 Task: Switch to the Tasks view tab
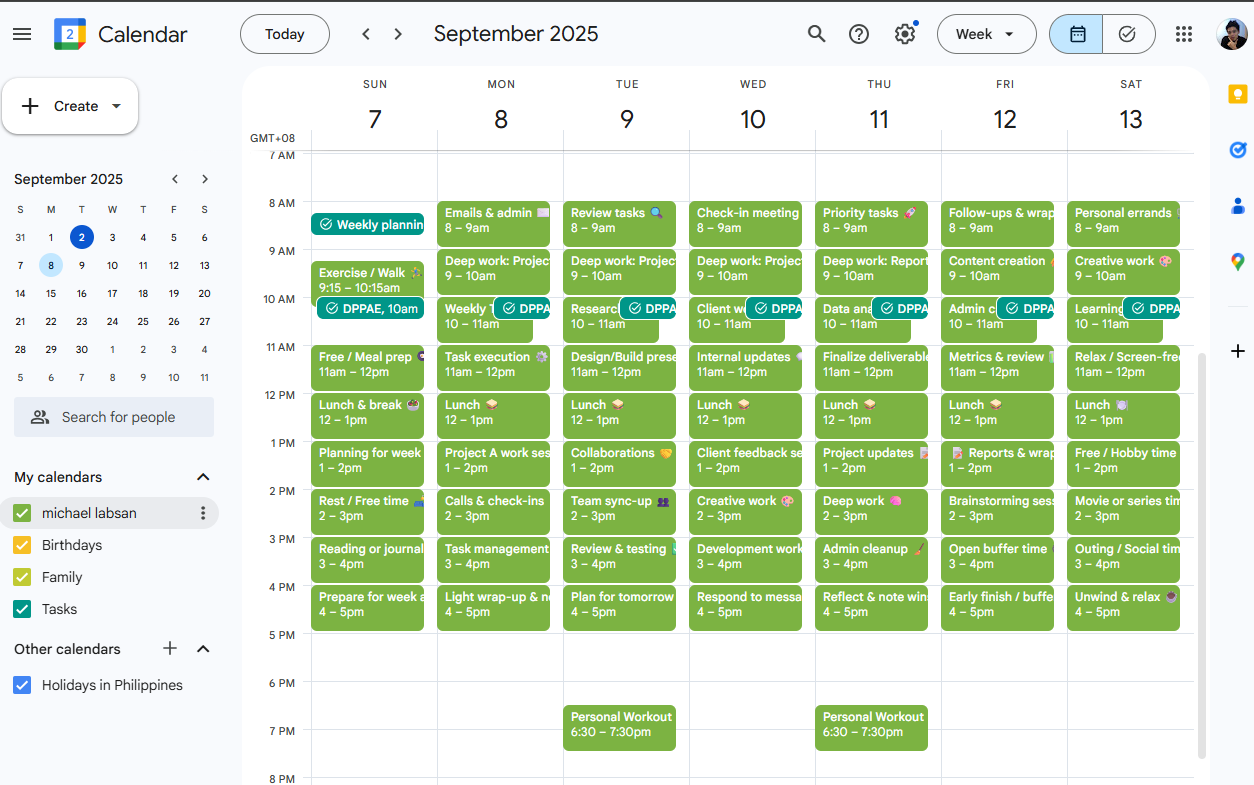[1128, 34]
